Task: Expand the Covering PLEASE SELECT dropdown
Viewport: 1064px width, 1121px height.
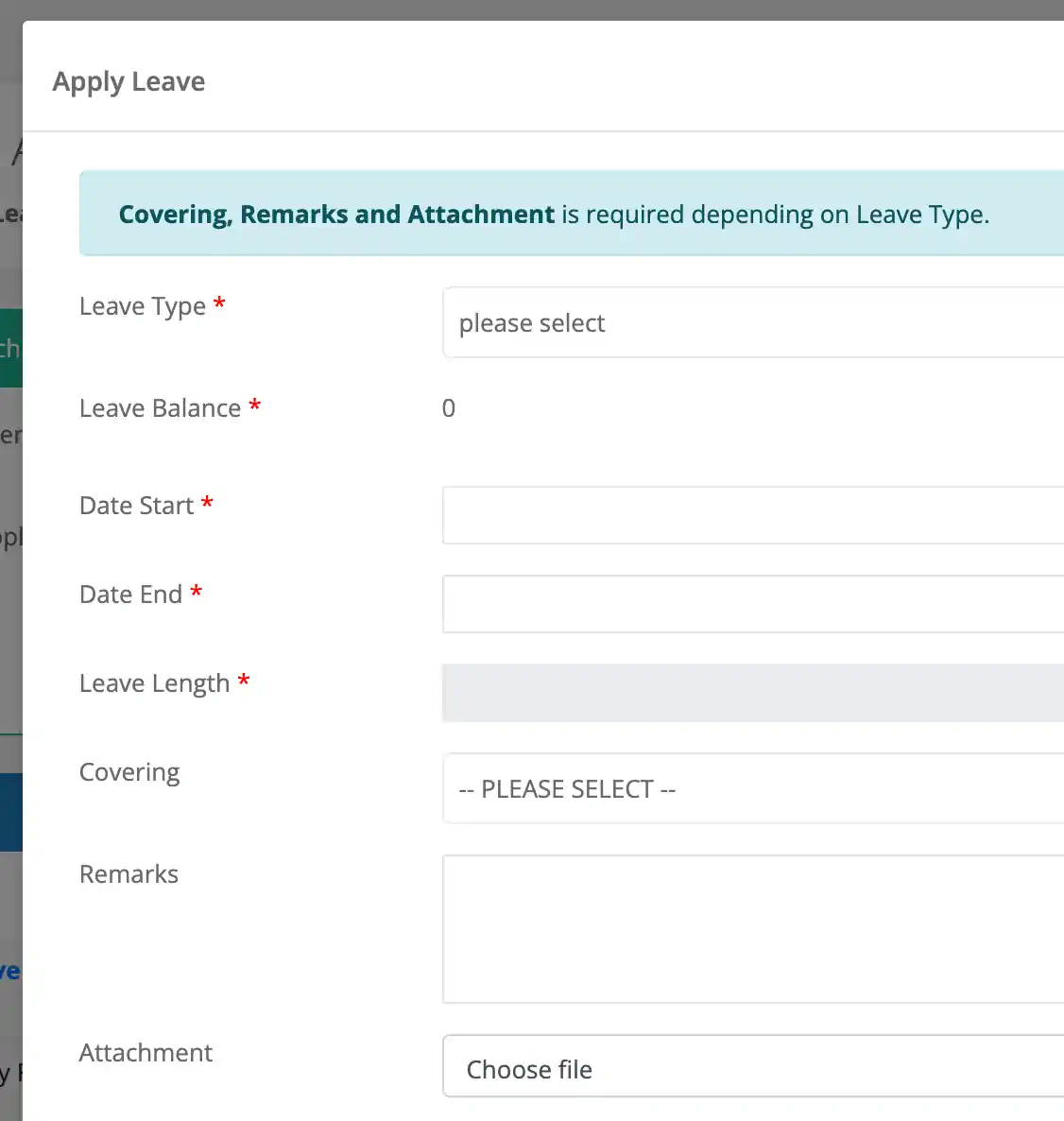Action: click(x=752, y=789)
